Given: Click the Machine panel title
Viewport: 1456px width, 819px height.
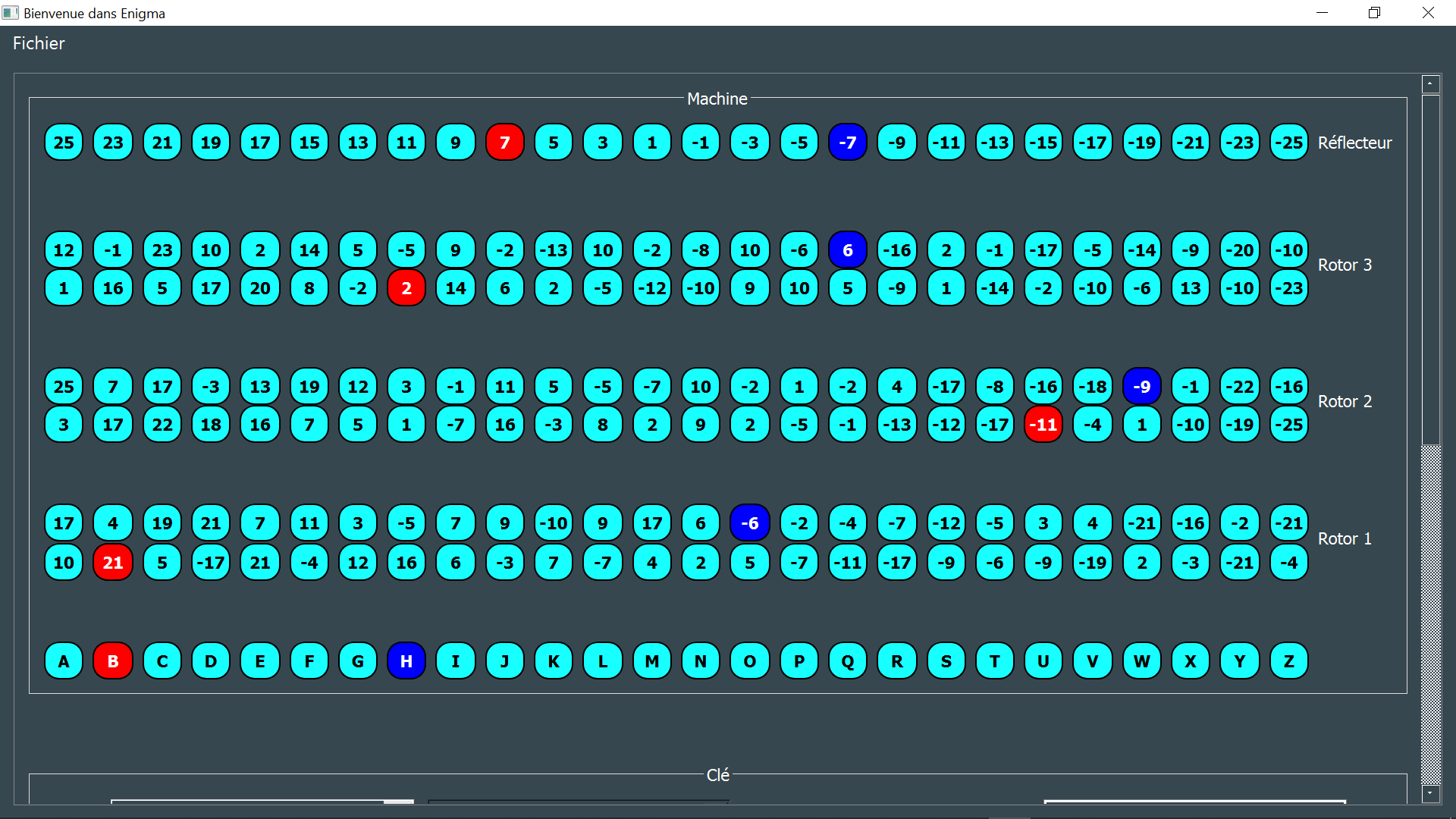Looking at the screenshot, I should point(717,98).
